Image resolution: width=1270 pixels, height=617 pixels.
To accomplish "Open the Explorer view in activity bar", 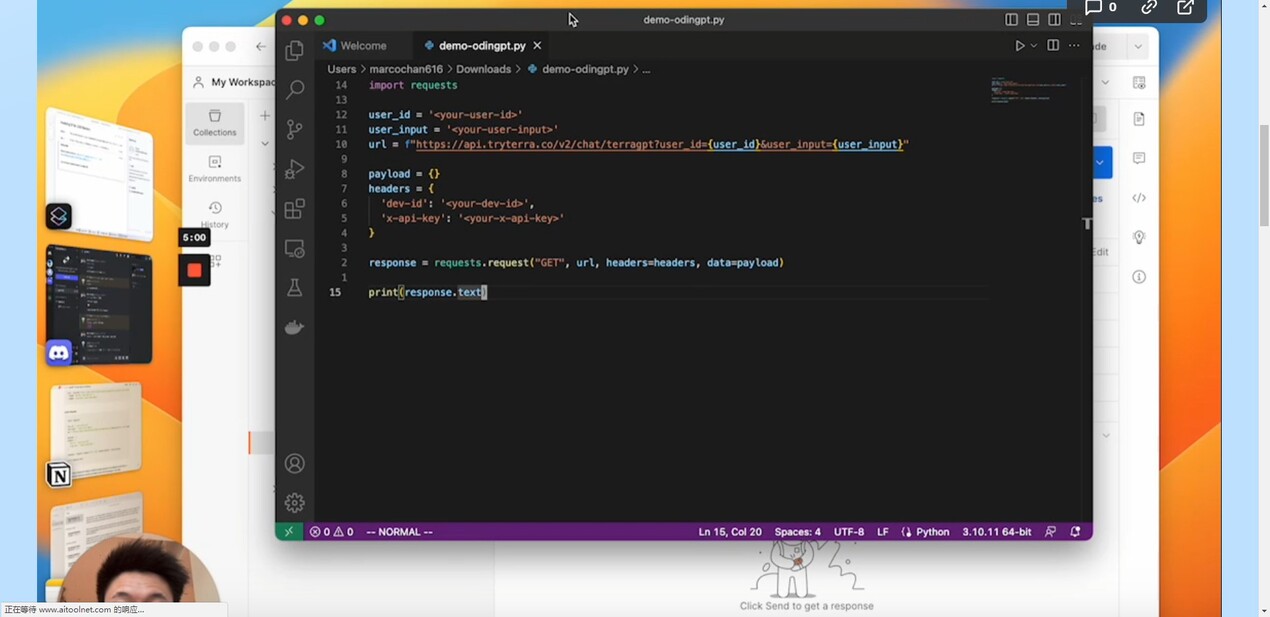I will pos(294,51).
